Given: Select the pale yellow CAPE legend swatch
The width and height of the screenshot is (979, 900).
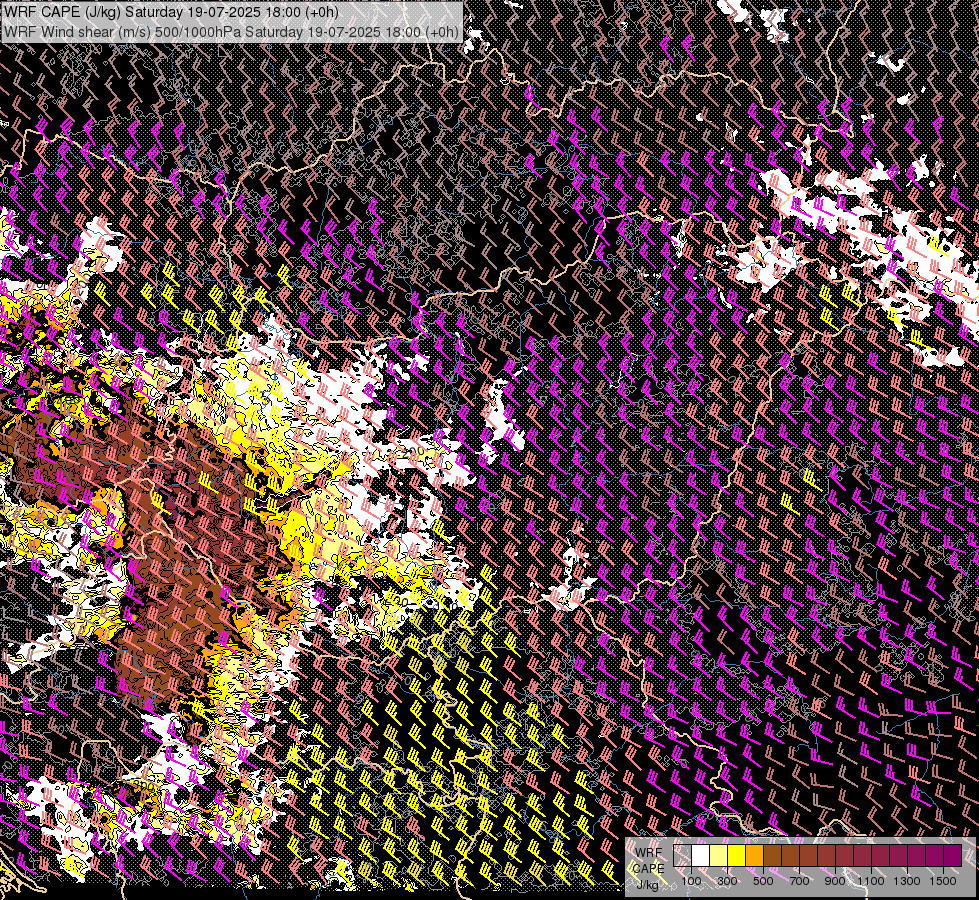Looking at the screenshot, I should (x=719, y=855).
